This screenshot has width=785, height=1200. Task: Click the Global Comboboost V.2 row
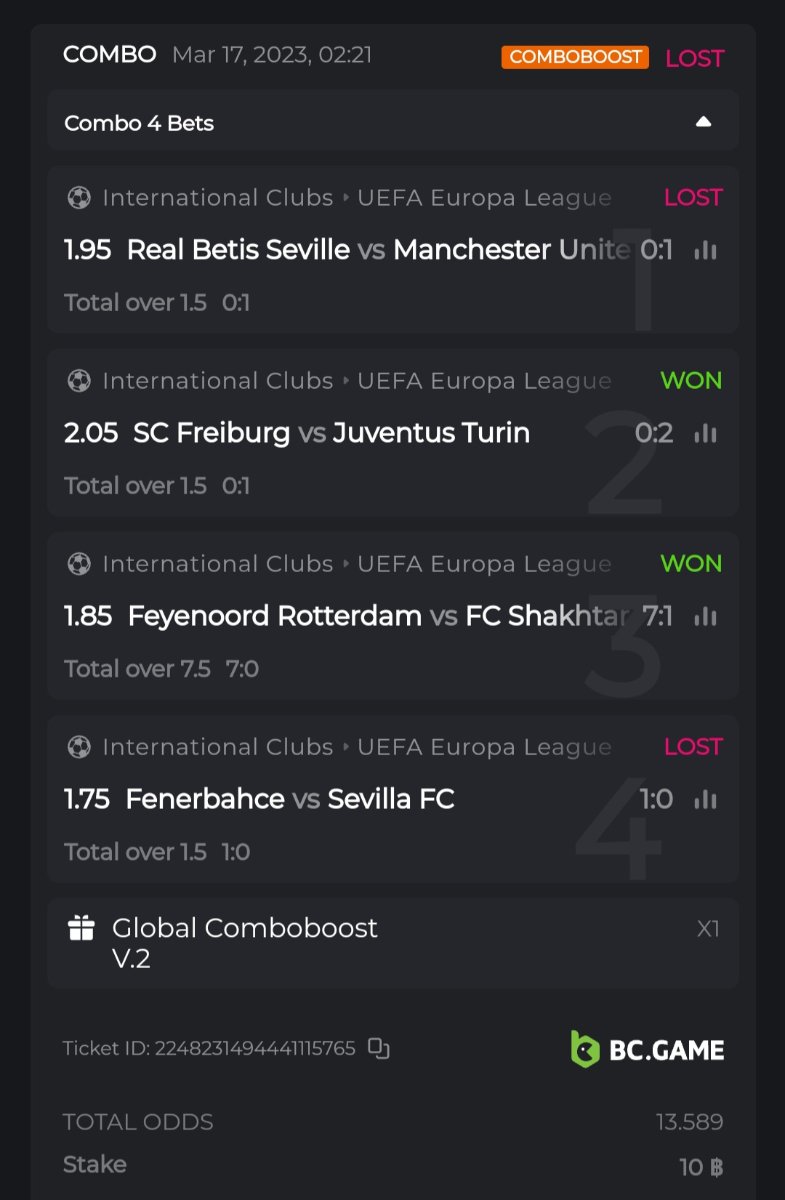coord(392,943)
